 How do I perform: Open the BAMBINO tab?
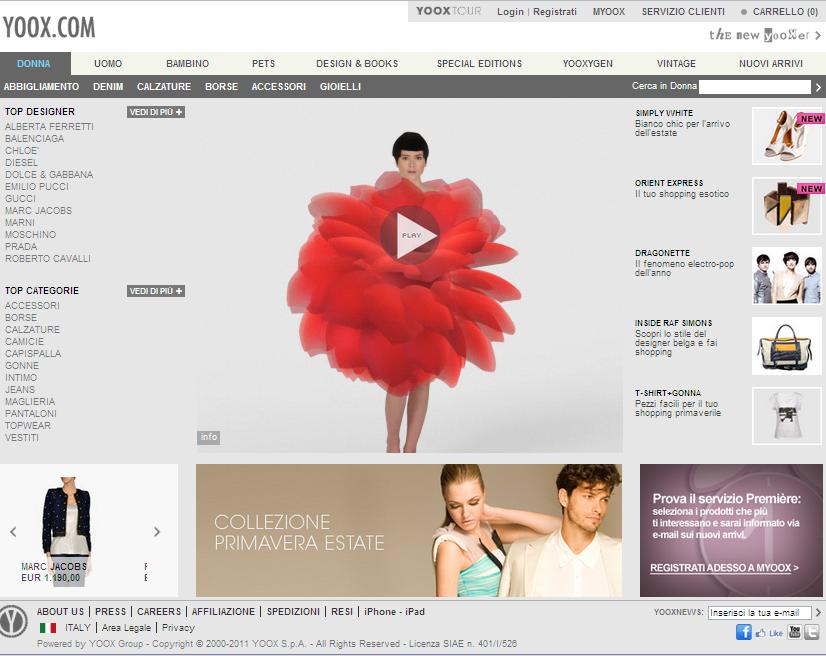click(x=188, y=64)
